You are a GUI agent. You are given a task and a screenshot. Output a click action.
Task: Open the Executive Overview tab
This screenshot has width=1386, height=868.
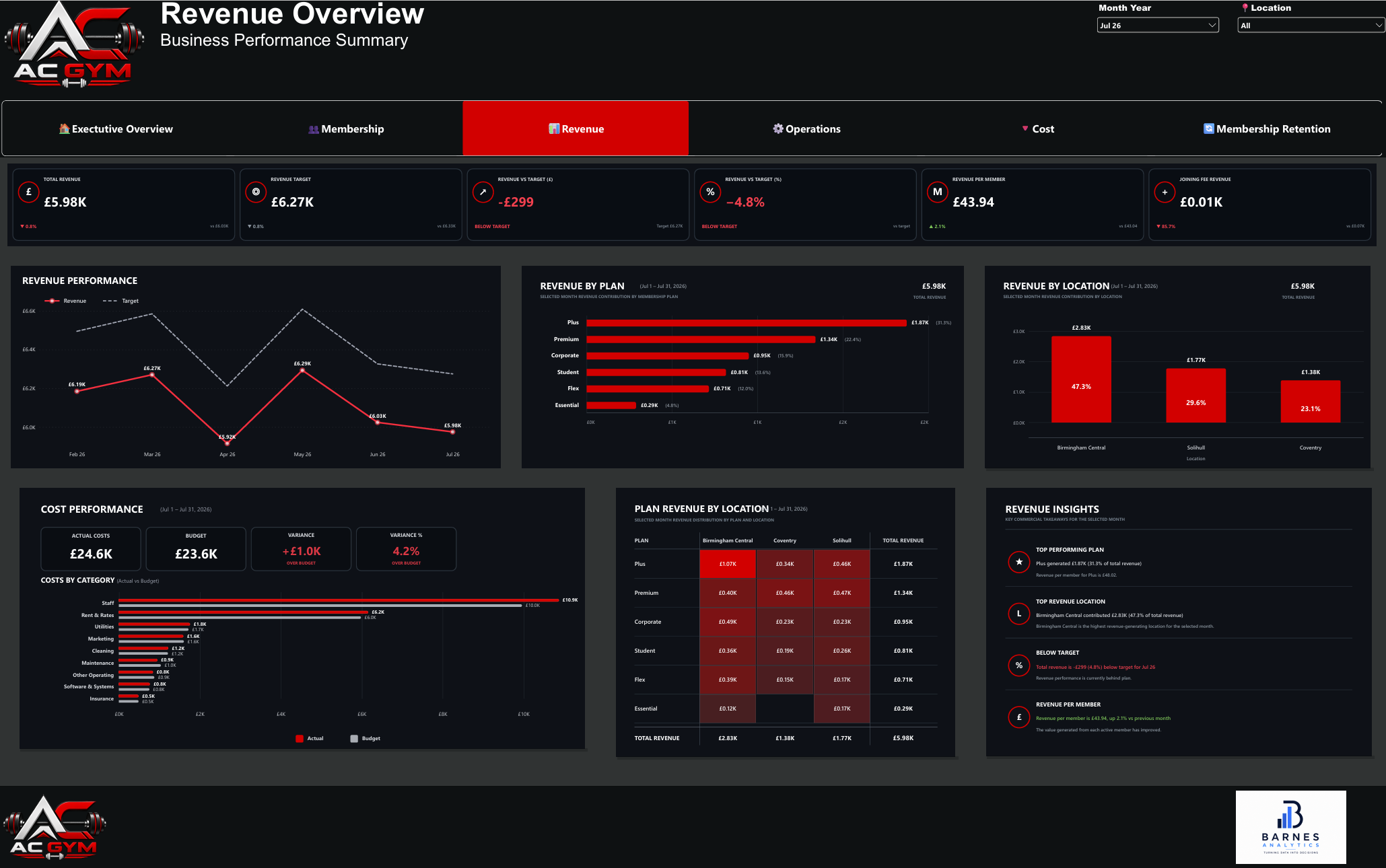click(116, 129)
